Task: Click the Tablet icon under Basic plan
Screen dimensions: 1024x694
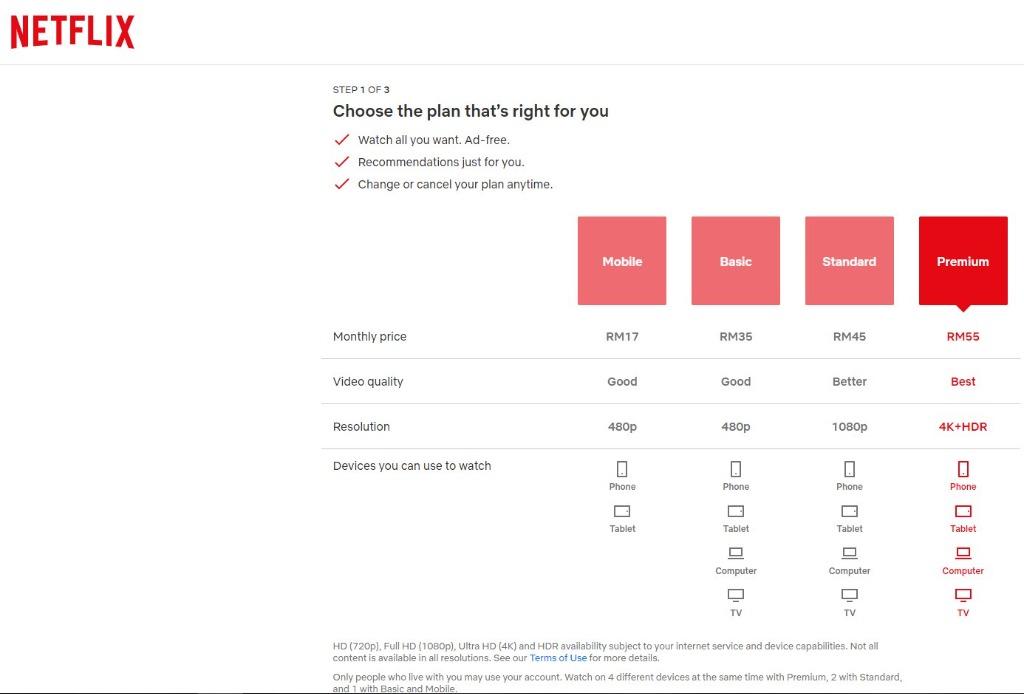Action: pyautogui.click(x=735, y=511)
